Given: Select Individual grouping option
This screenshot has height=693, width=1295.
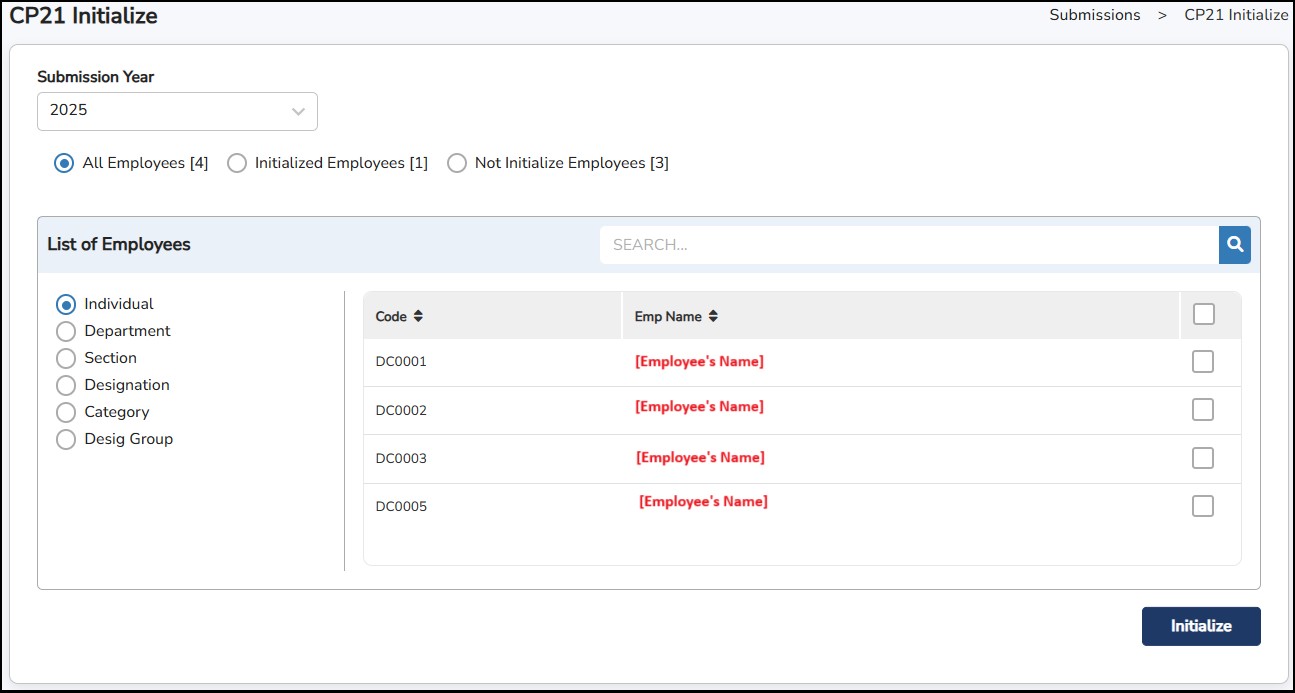Looking at the screenshot, I should point(66,304).
